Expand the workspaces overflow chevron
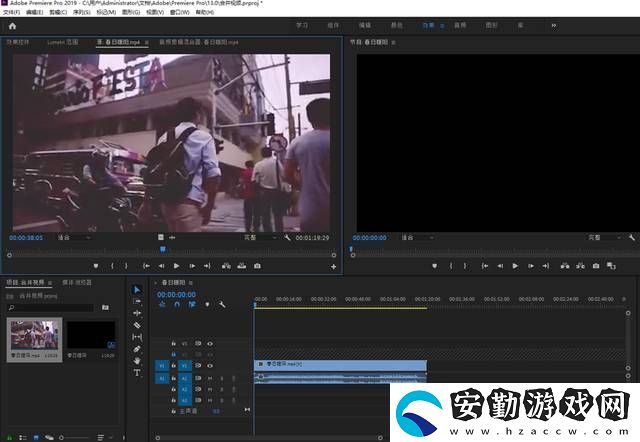 [554, 26]
